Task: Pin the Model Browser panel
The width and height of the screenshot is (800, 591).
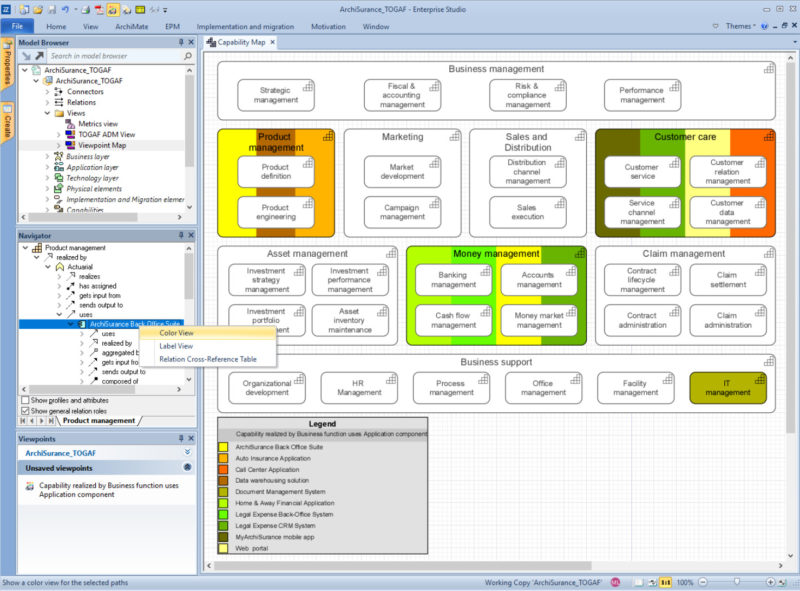Action: click(x=181, y=42)
